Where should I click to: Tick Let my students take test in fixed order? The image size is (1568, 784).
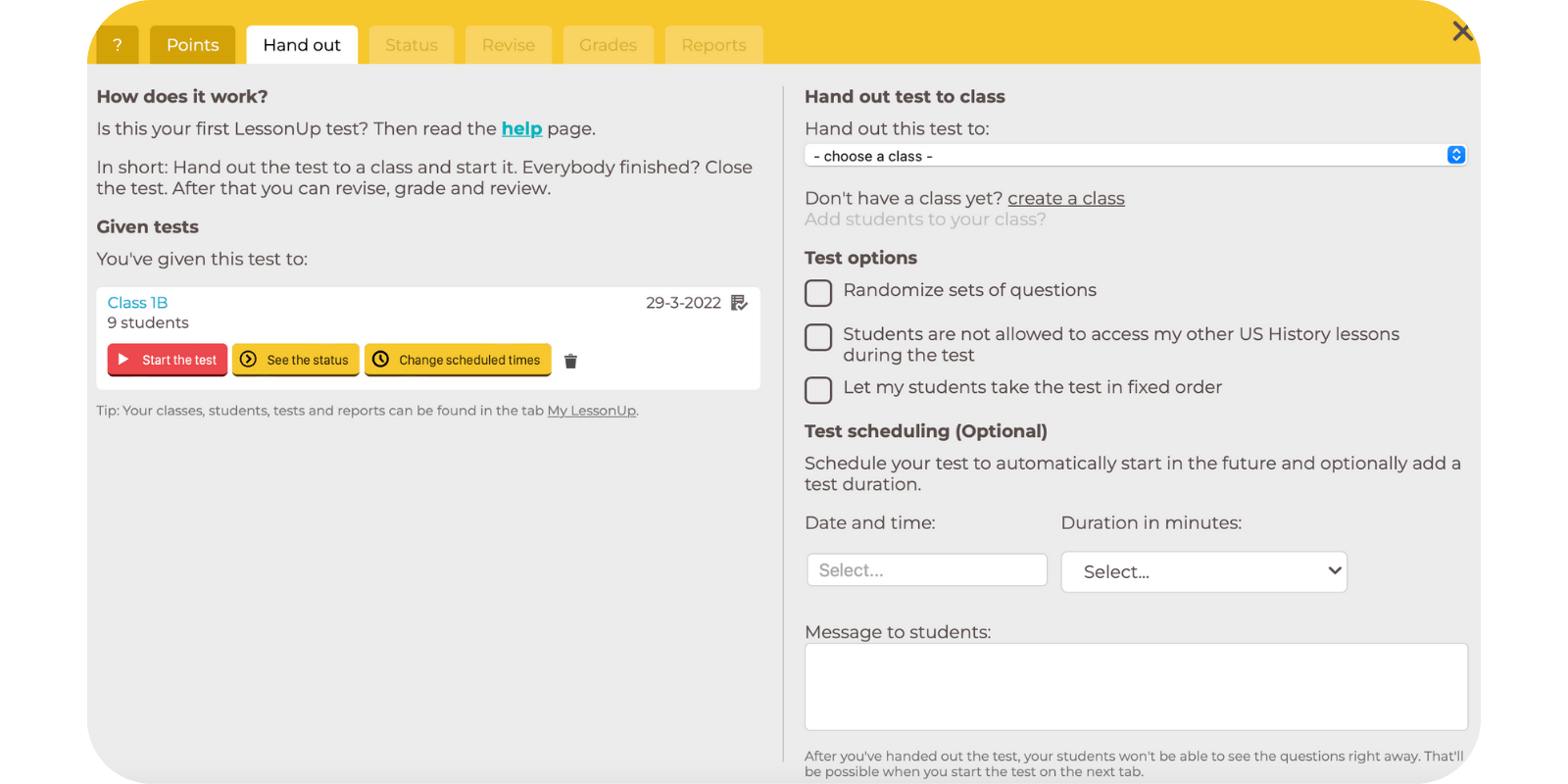click(x=818, y=389)
